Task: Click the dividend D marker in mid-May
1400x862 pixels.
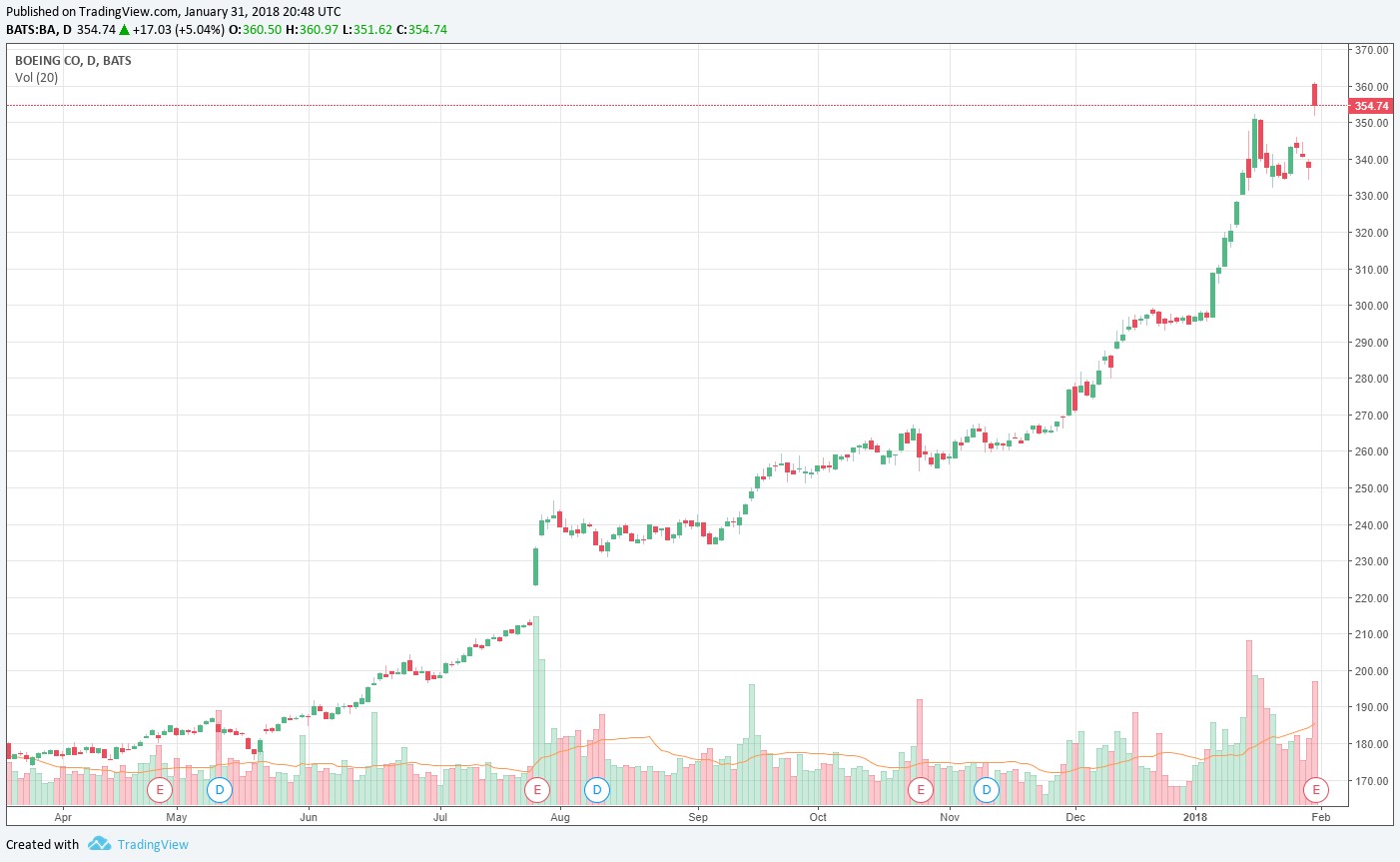Action: [x=219, y=790]
